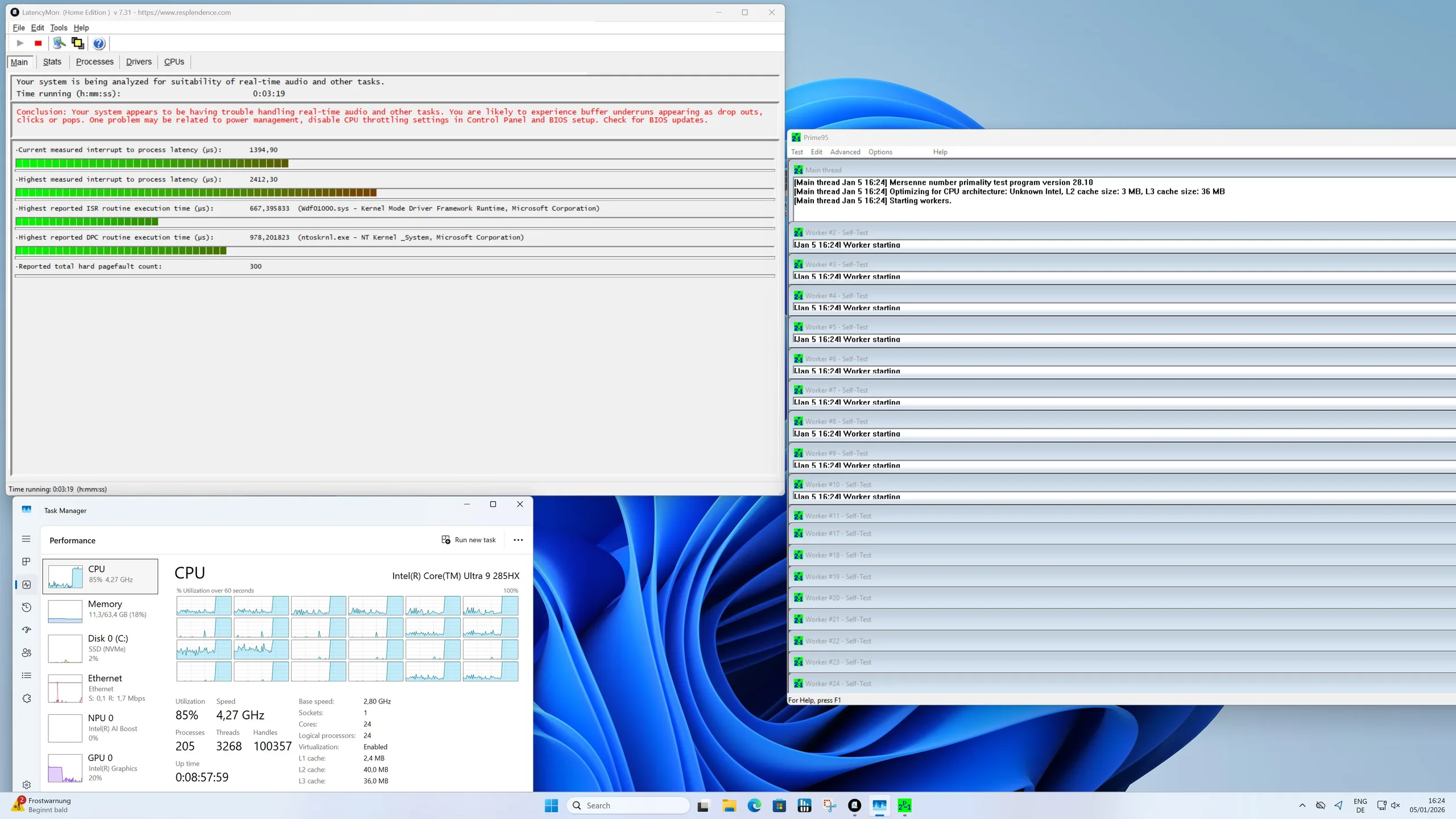Switch to the Drivers tab
Image resolution: width=1456 pixels, height=819 pixels.
139,61
